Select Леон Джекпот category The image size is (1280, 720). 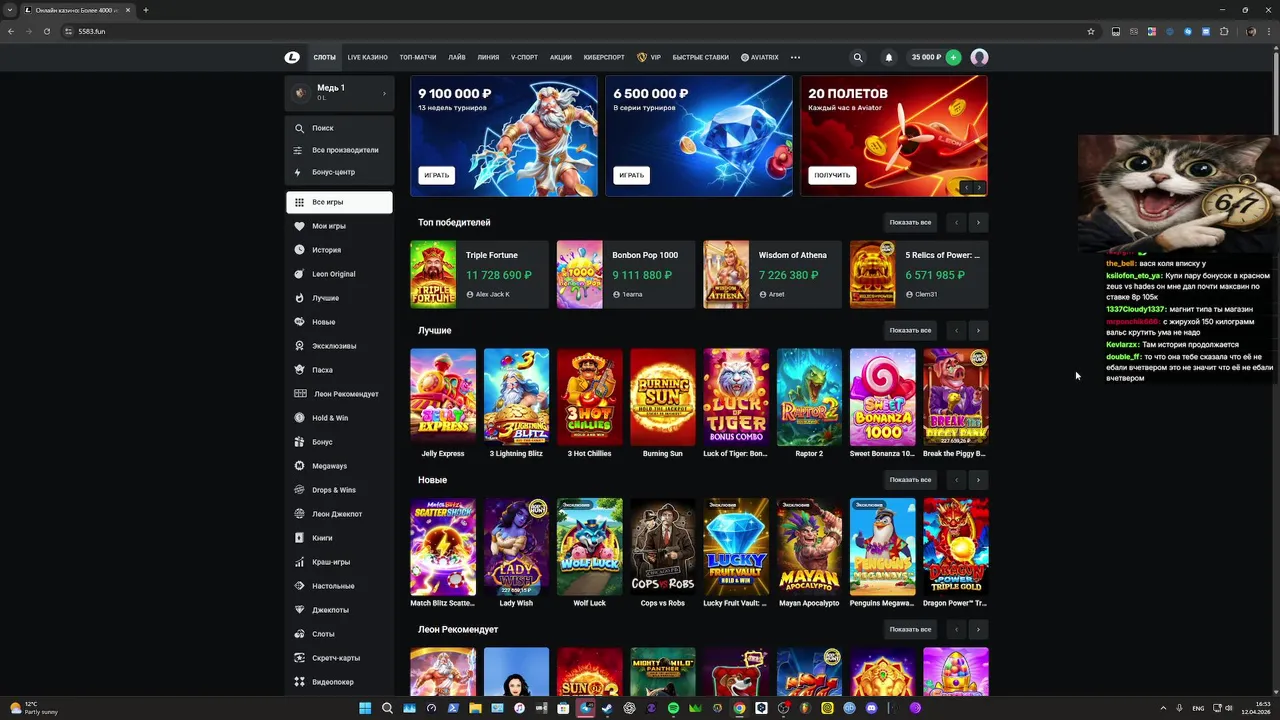point(339,514)
